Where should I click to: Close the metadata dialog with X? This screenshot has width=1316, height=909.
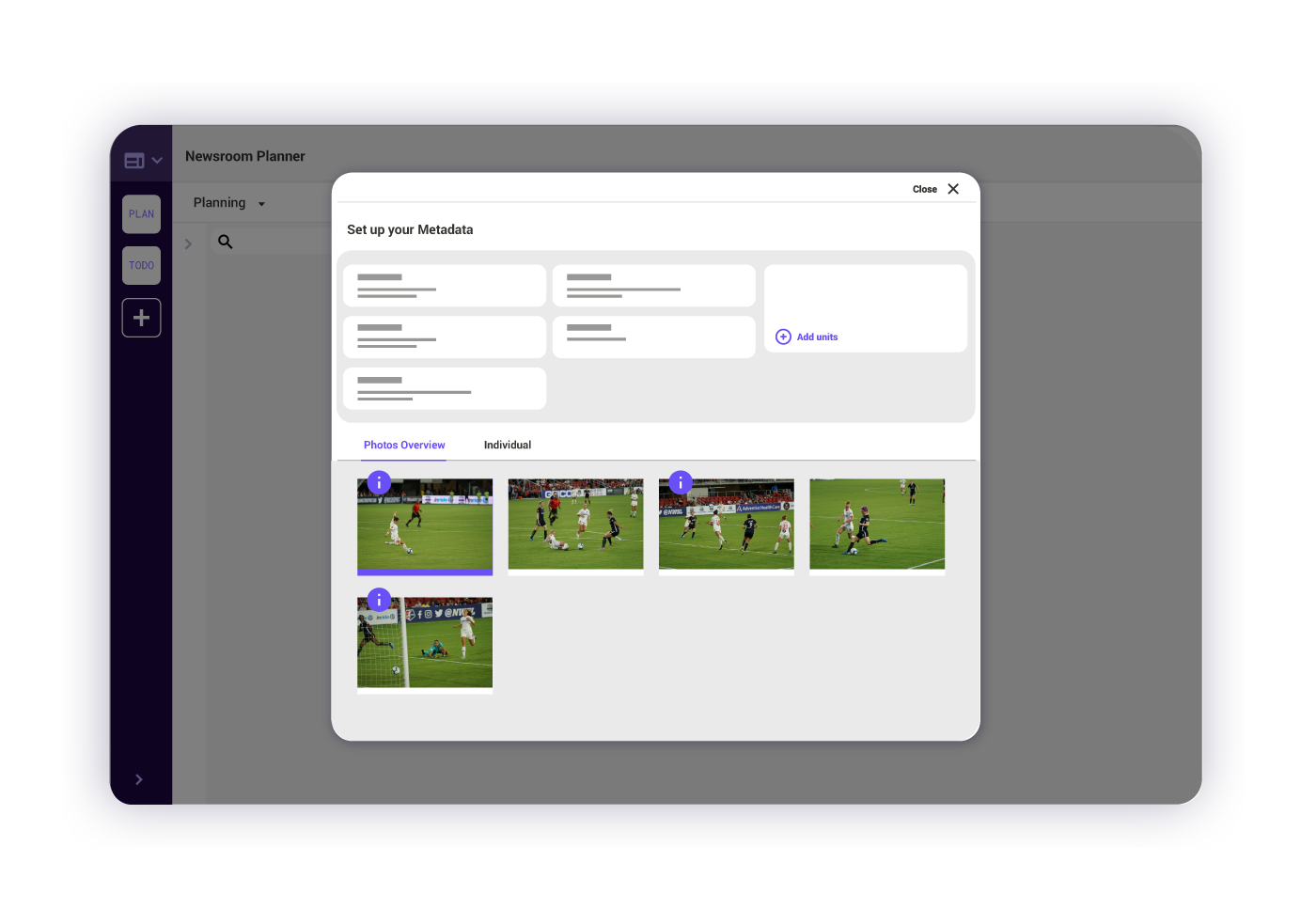(953, 189)
